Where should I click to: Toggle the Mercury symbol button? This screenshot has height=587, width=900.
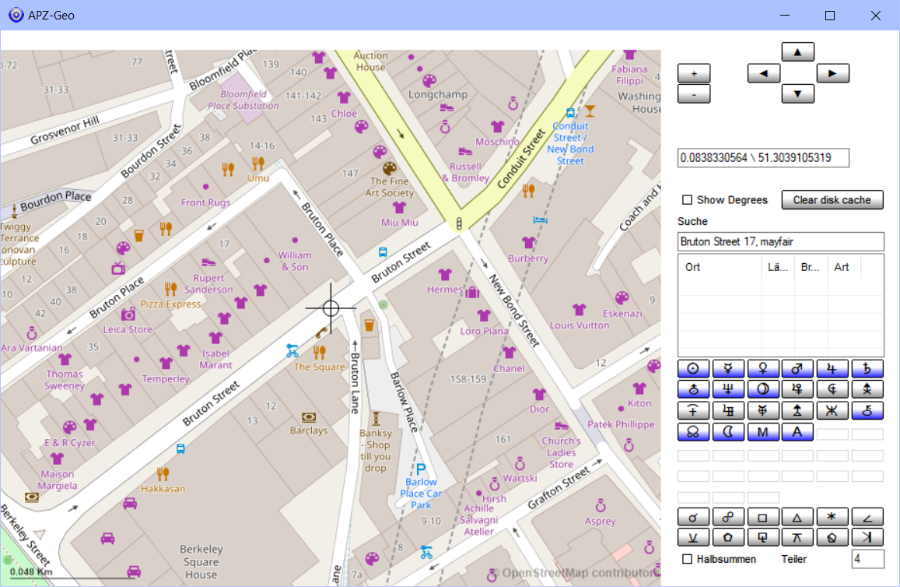[x=728, y=369]
